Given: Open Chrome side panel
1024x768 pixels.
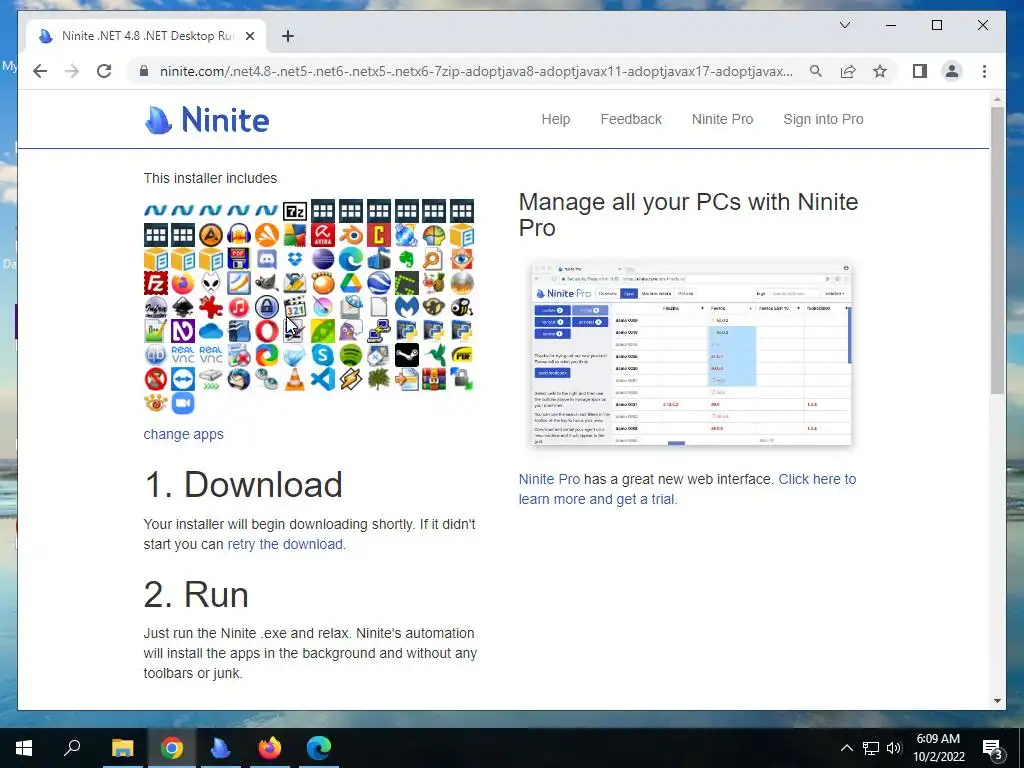Looking at the screenshot, I should (x=920, y=71).
